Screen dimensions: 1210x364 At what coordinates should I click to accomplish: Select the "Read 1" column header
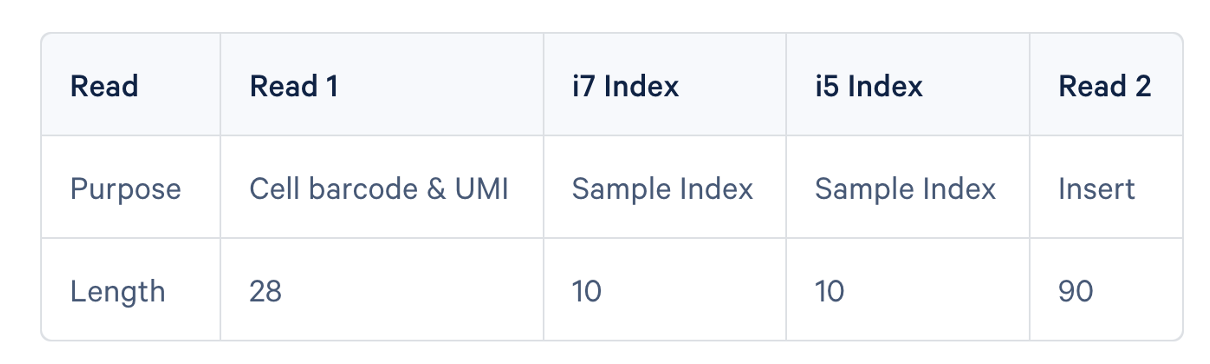coord(382,85)
